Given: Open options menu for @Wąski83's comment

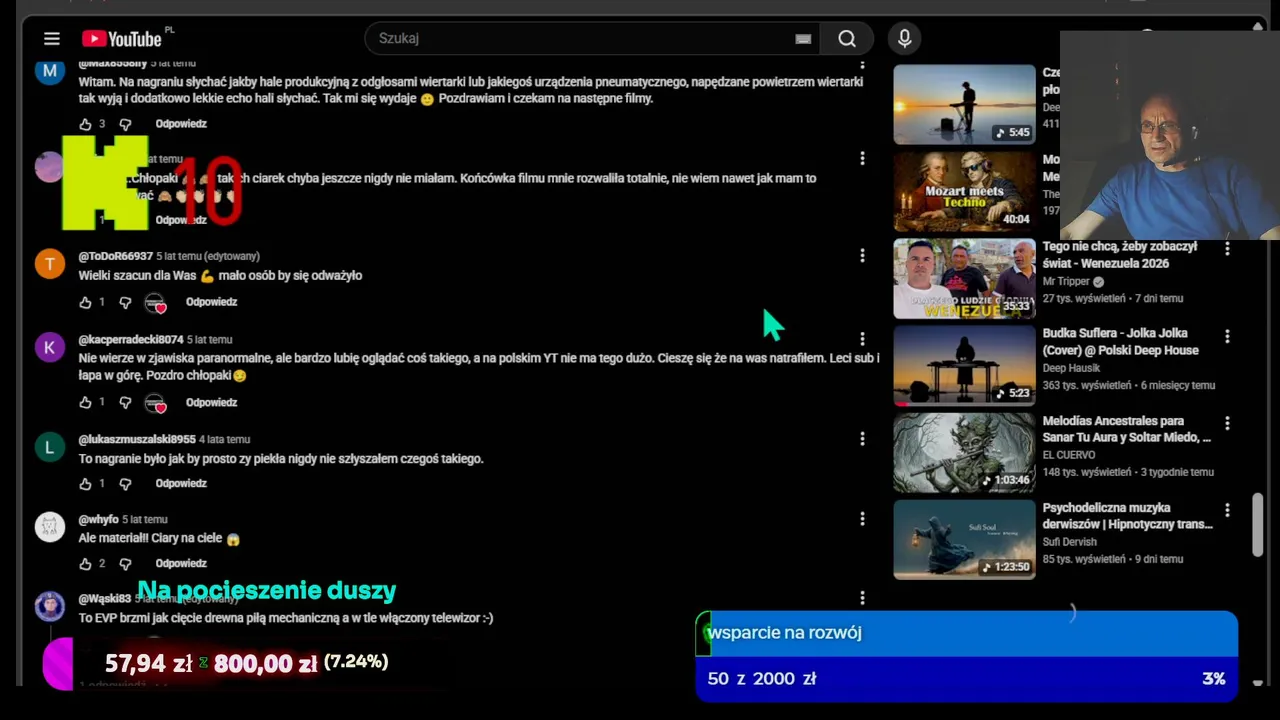Looking at the screenshot, I should (862, 598).
